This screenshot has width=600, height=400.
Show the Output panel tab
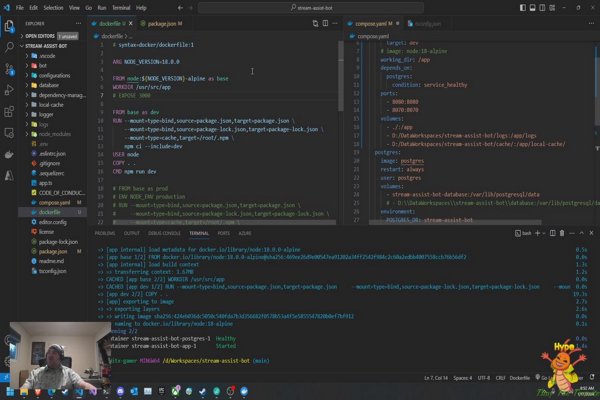click(132, 233)
